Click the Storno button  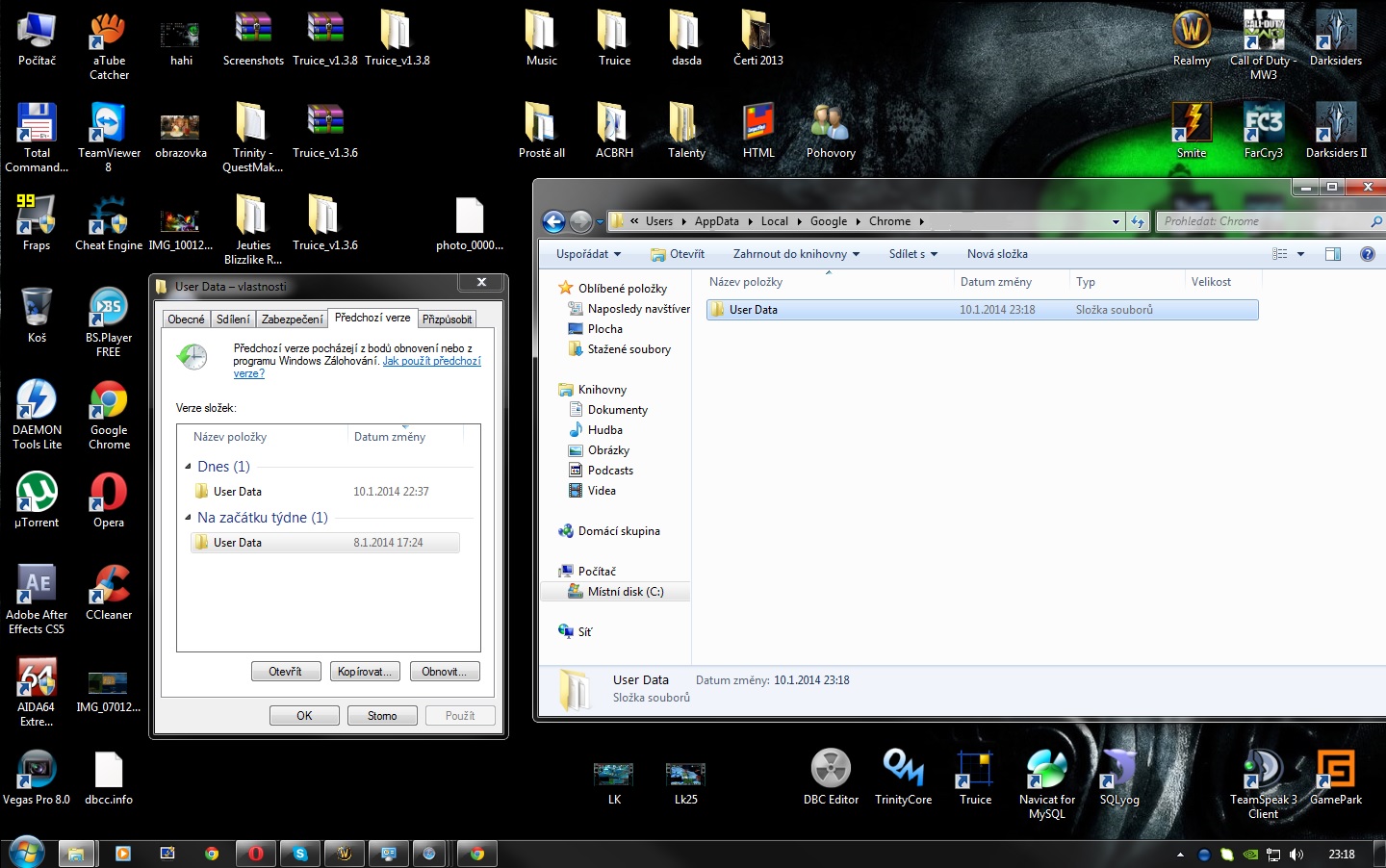(382, 716)
